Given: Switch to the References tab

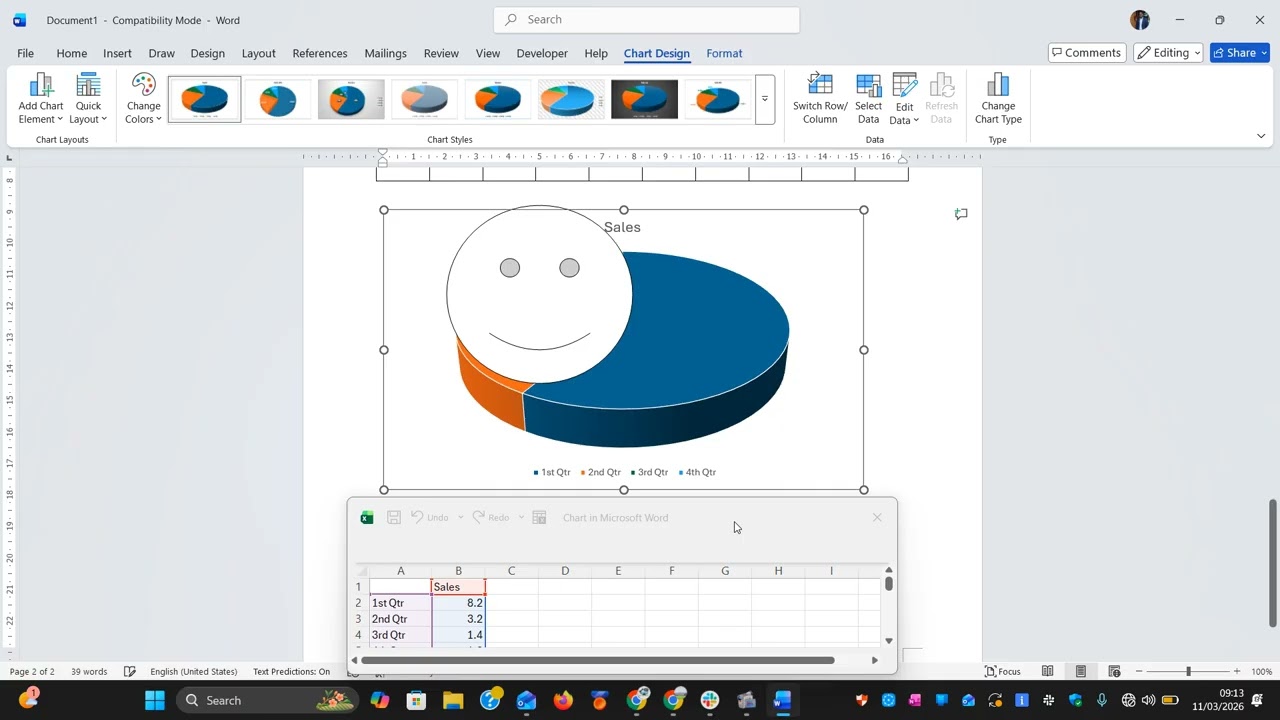Looking at the screenshot, I should [320, 53].
